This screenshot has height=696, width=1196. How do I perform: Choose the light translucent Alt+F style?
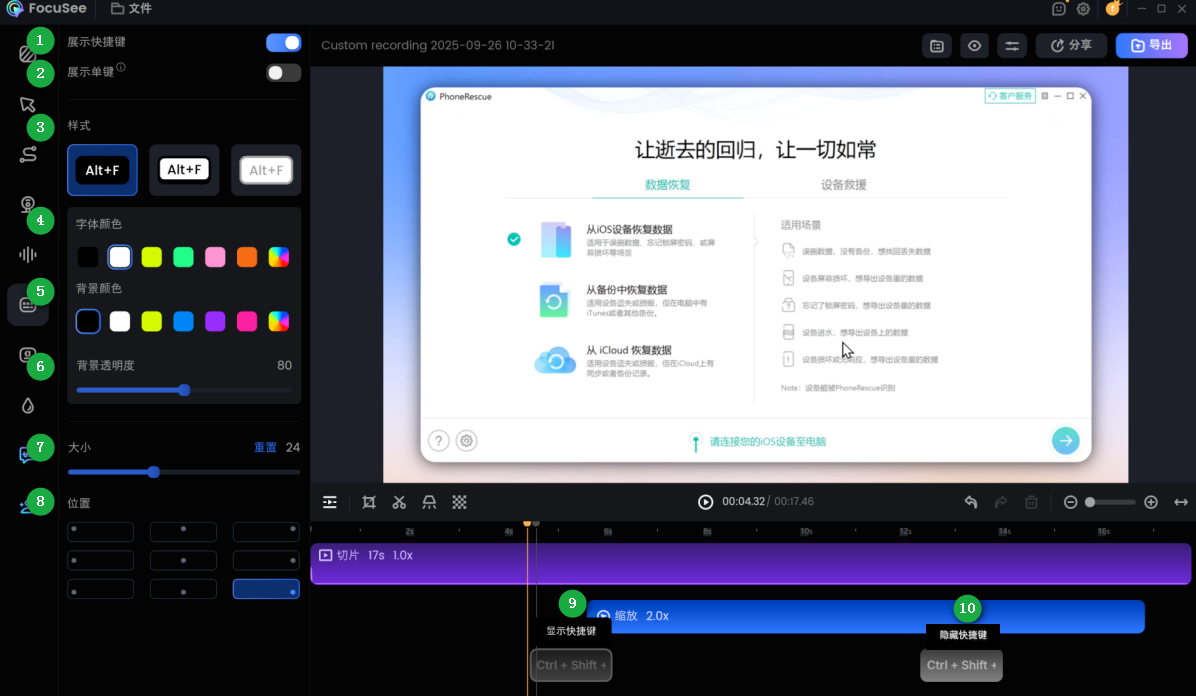click(266, 170)
